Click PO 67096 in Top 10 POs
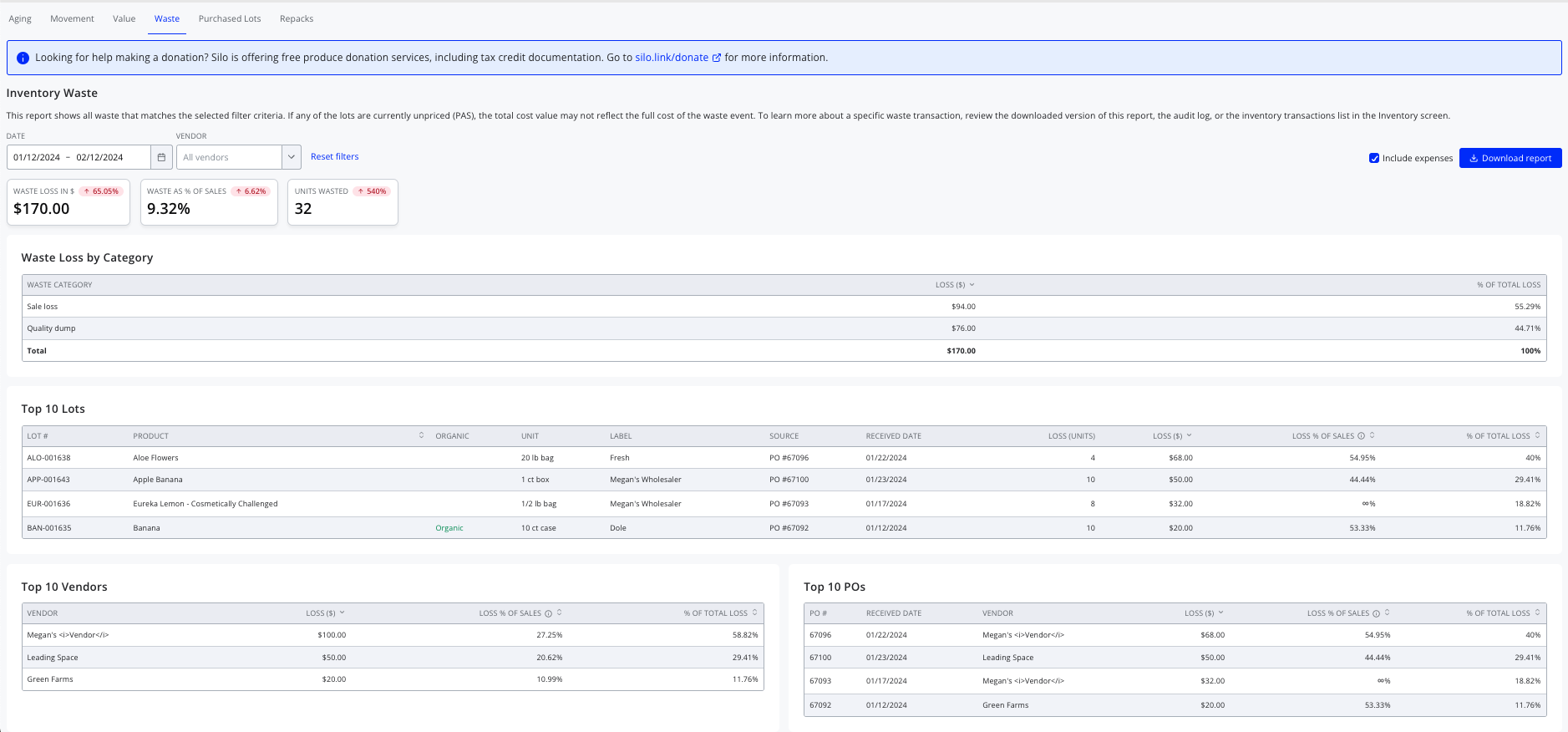The height and width of the screenshot is (732, 1568). tap(820, 635)
